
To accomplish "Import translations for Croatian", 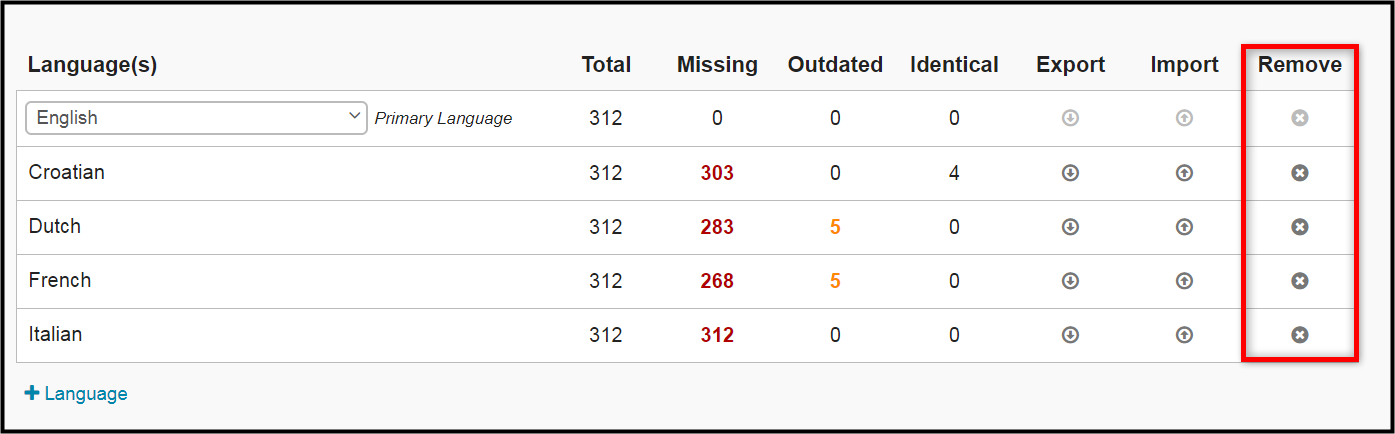I will click(x=1184, y=173).
